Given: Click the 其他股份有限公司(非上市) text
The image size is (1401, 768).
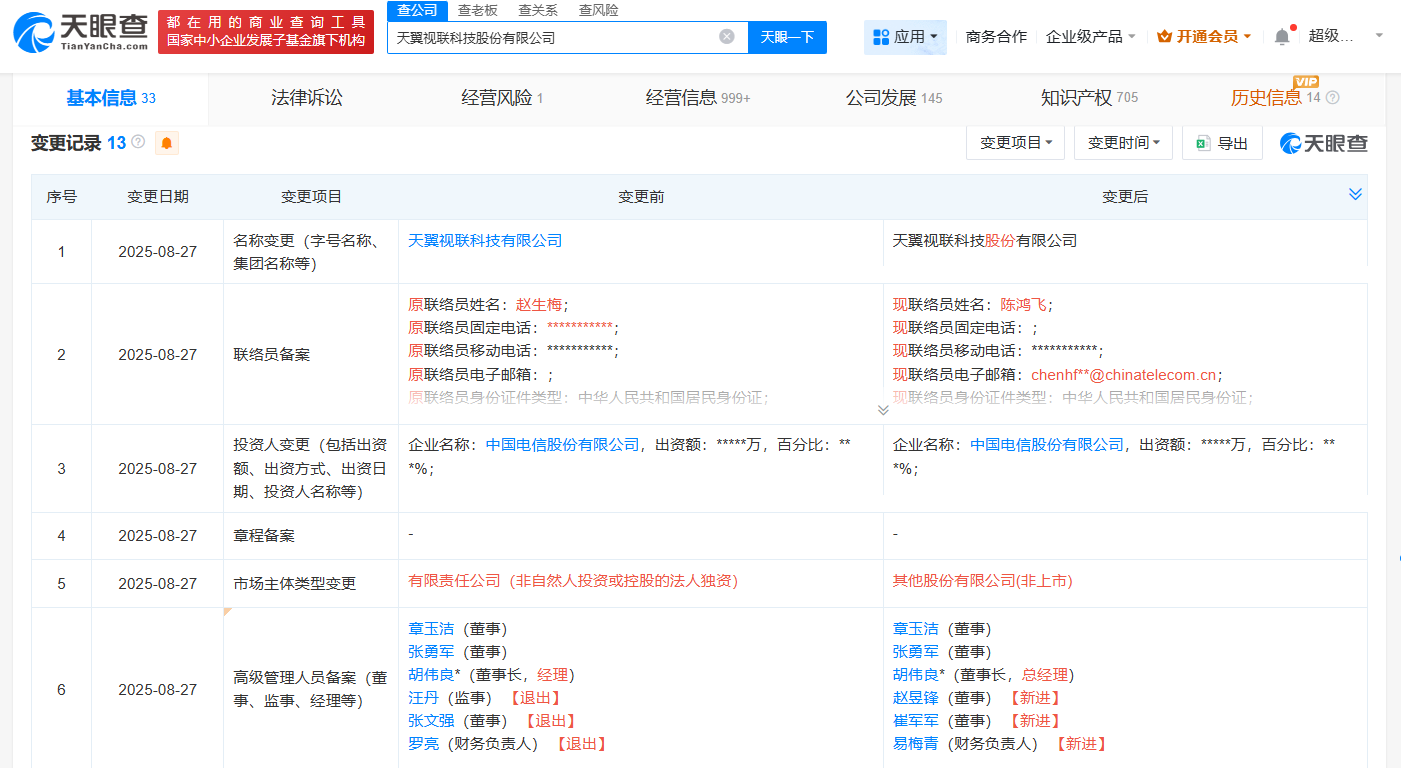Looking at the screenshot, I should click(x=982, y=581).
